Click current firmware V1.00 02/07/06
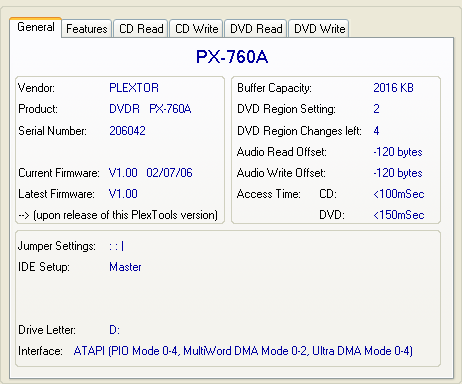Viewport: 462px width, 384px height. pos(151,173)
